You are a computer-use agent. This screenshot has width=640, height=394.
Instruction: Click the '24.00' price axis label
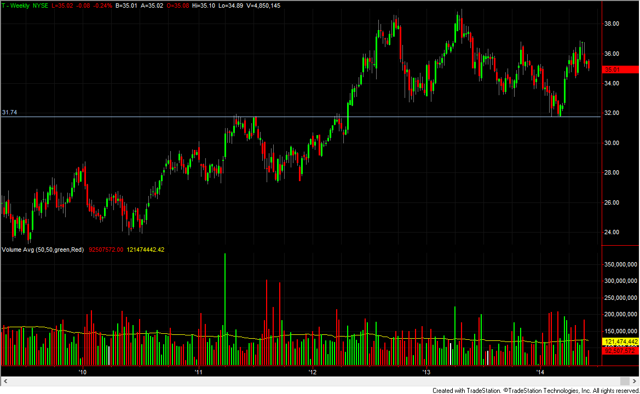pyautogui.click(x=611, y=232)
